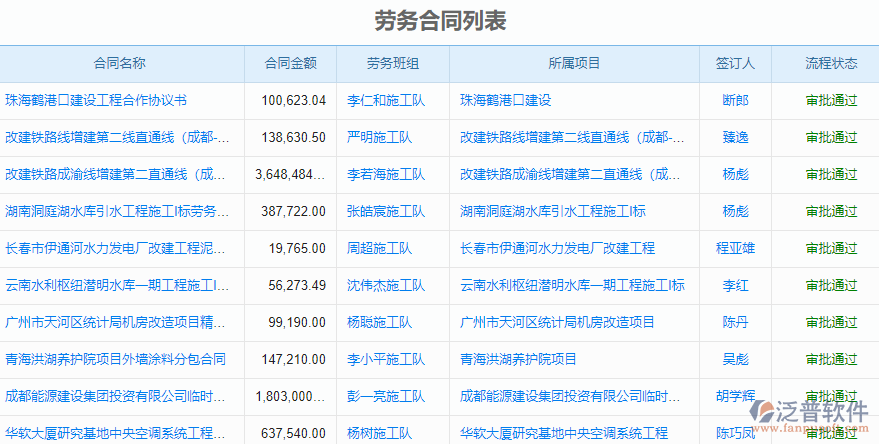Screen dimensions: 879x444
Task: Open signer 陈巧凤
Action: tap(735, 433)
